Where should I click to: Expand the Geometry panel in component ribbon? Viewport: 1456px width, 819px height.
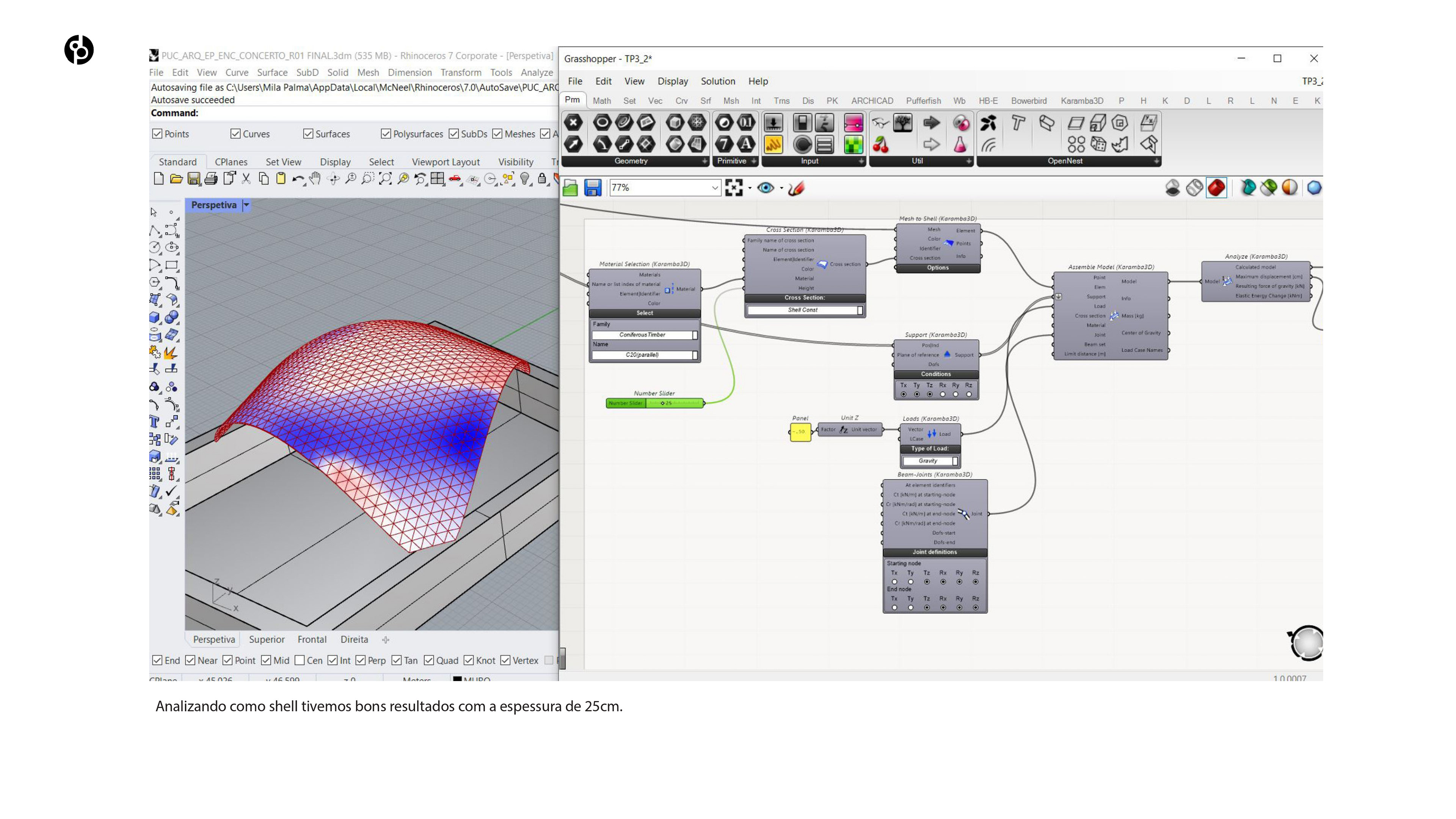704,161
